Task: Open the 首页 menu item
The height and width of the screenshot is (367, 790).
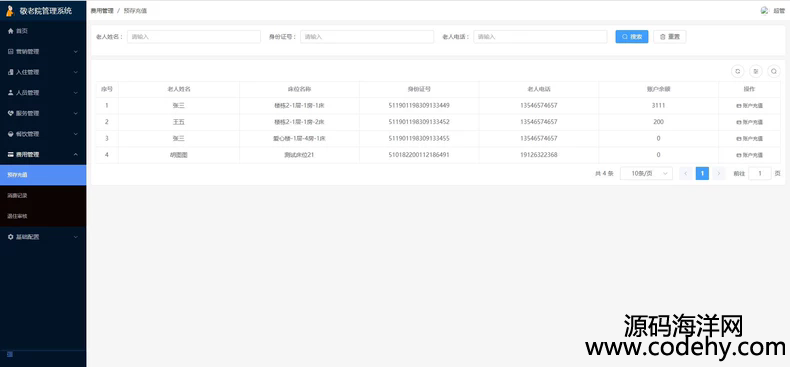Action: 43,31
